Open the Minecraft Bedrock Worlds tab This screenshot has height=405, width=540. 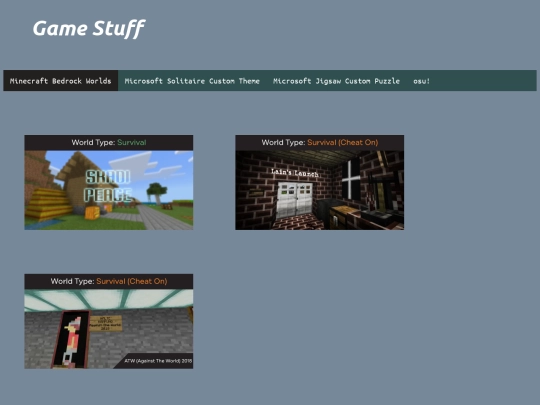pyautogui.click(x=61, y=81)
